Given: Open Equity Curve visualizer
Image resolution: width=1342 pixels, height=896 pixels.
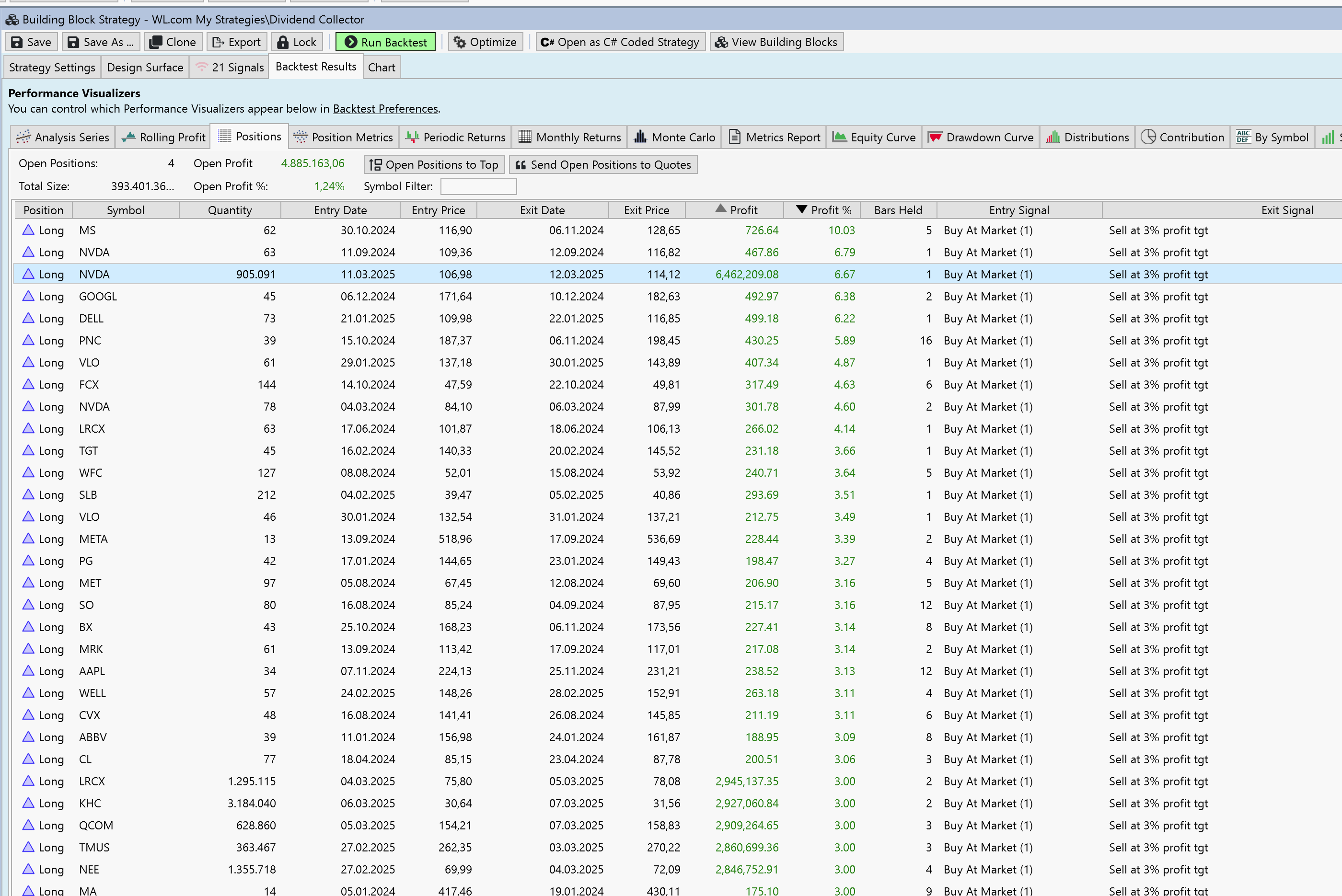Looking at the screenshot, I should pos(874,137).
